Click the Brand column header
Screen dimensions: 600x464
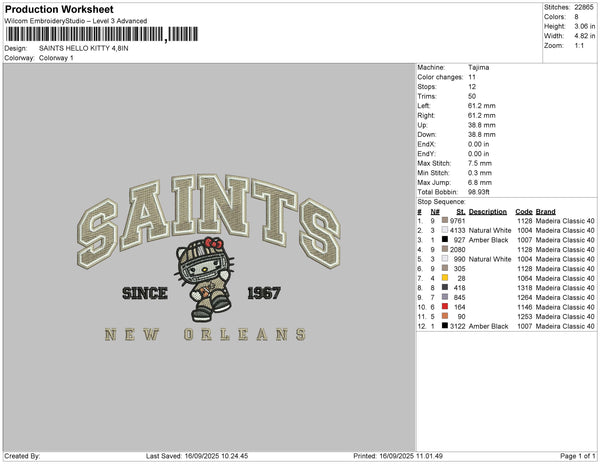(x=546, y=212)
